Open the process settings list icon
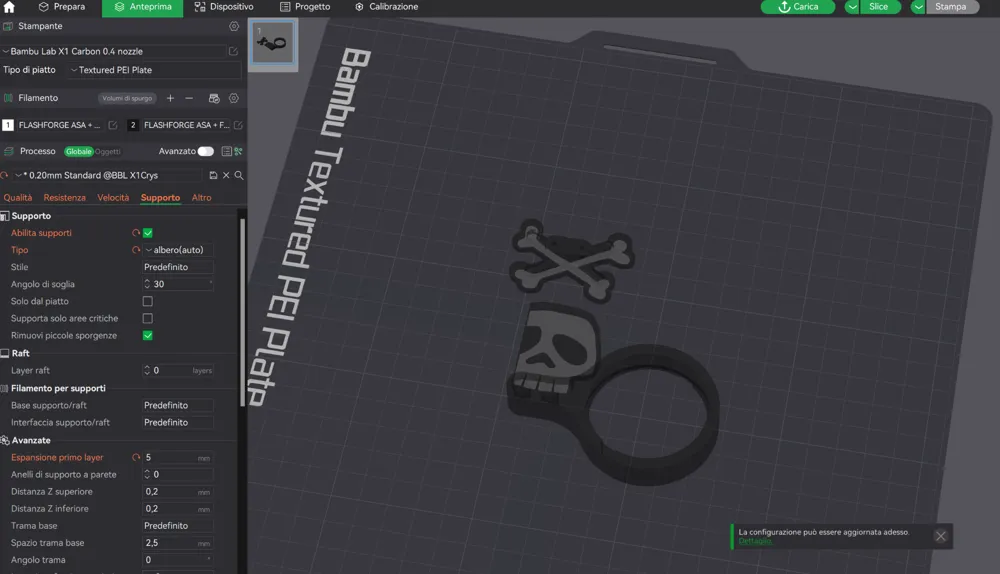 [226, 151]
